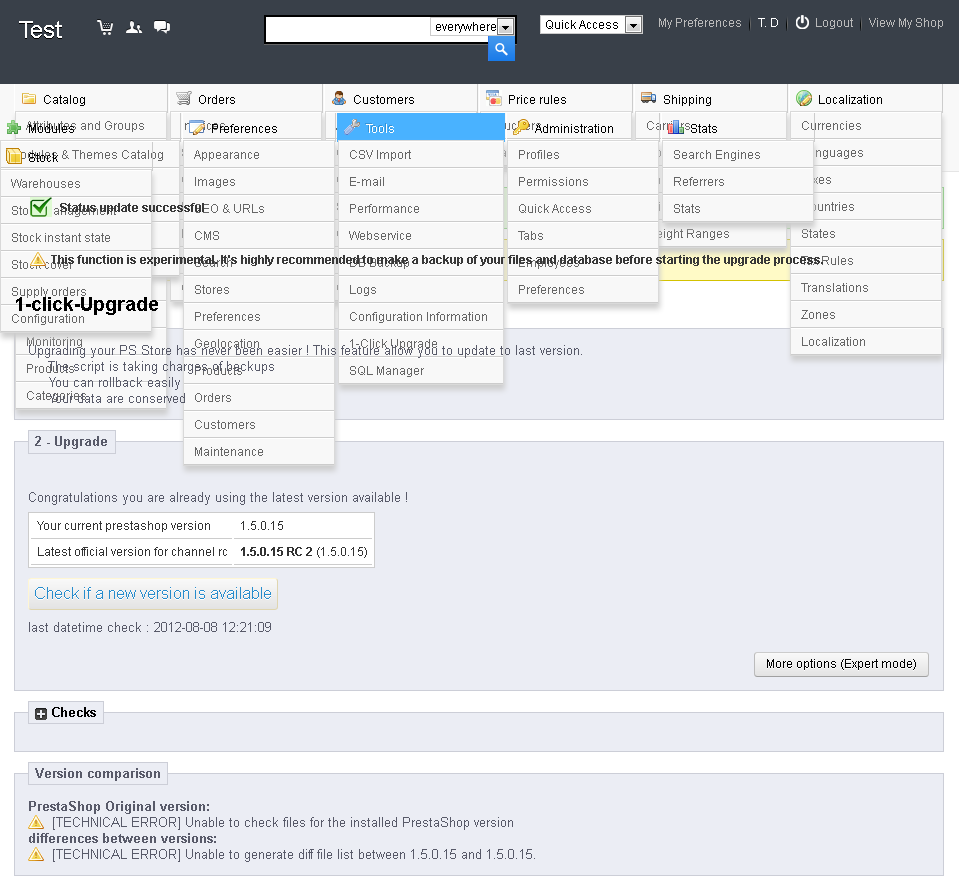Screen dimensions: 959x883
Task: Select E-mail from Tools menu
Action: [x=421, y=182]
